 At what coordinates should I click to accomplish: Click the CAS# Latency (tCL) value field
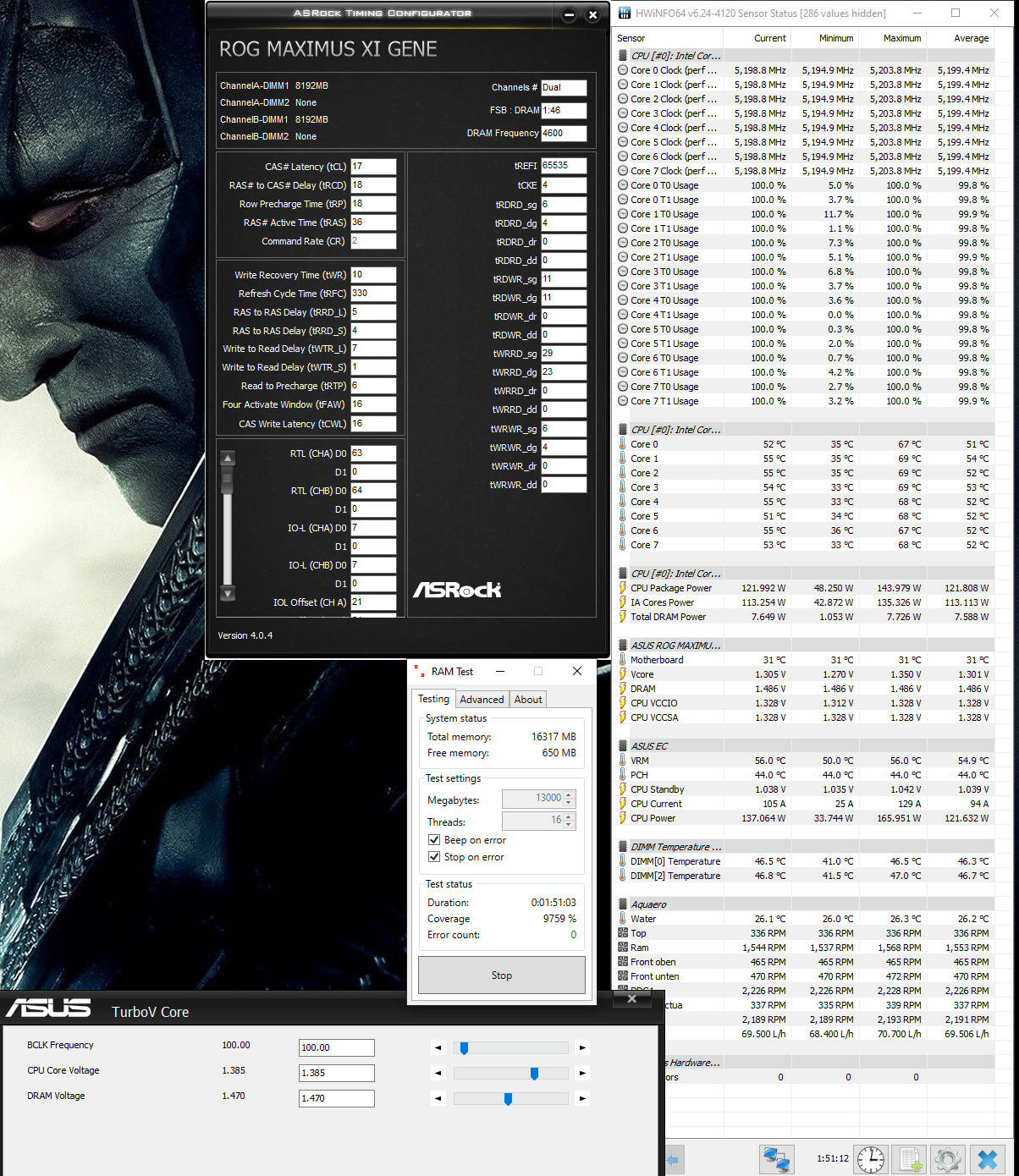373,167
